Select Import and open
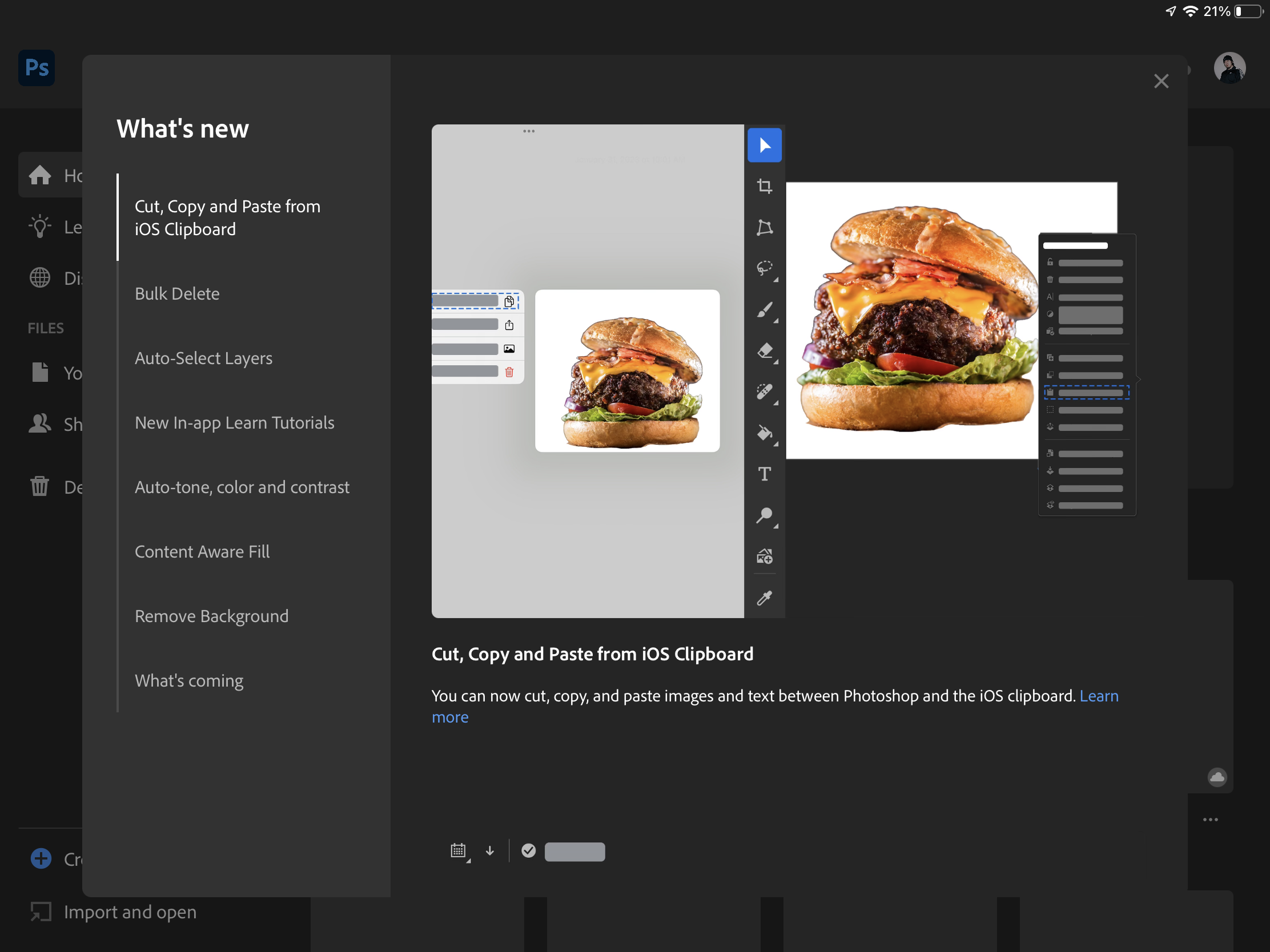1270x952 pixels. [130, 912]
